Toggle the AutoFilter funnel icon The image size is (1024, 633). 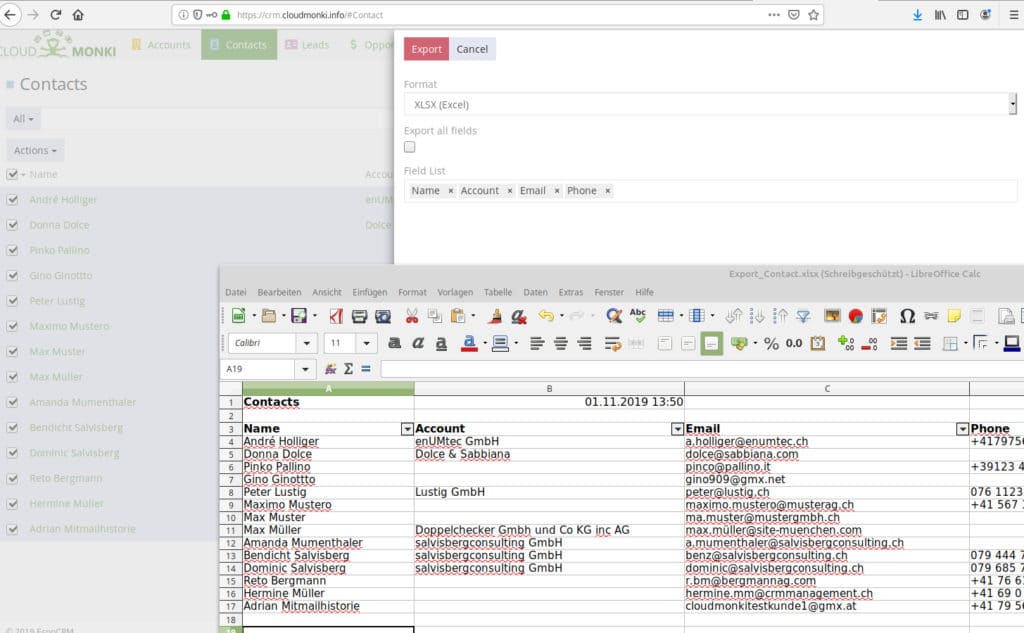[803, 316]
